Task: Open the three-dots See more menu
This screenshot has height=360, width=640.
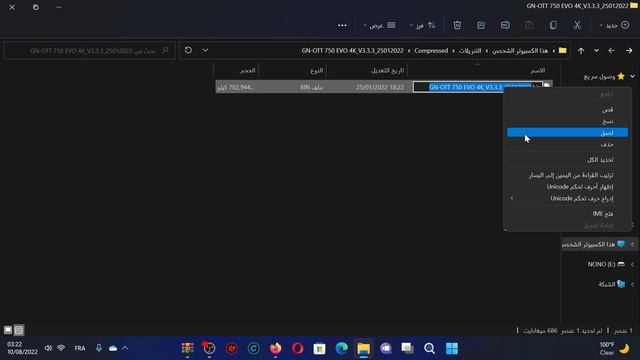Action: coord(342,25)
